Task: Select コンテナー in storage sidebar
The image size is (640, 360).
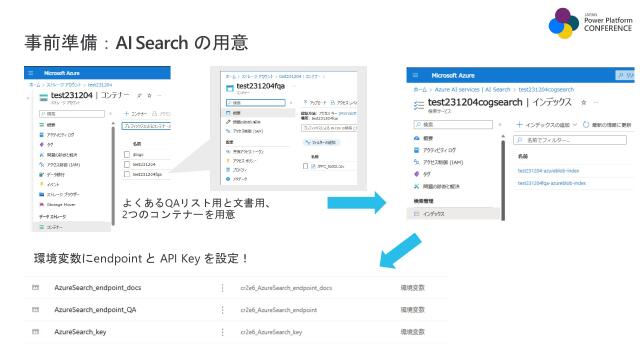Action: click(71, 227)
